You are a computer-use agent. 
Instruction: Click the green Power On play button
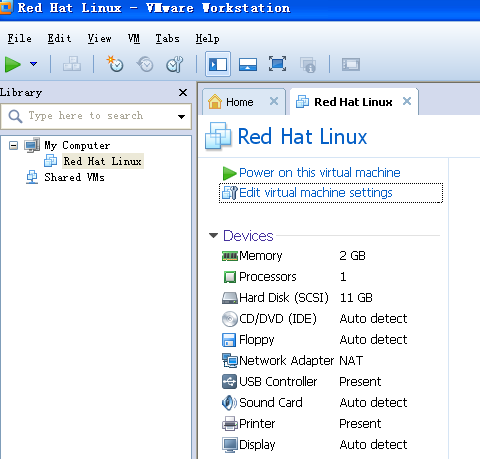[13, 64]
